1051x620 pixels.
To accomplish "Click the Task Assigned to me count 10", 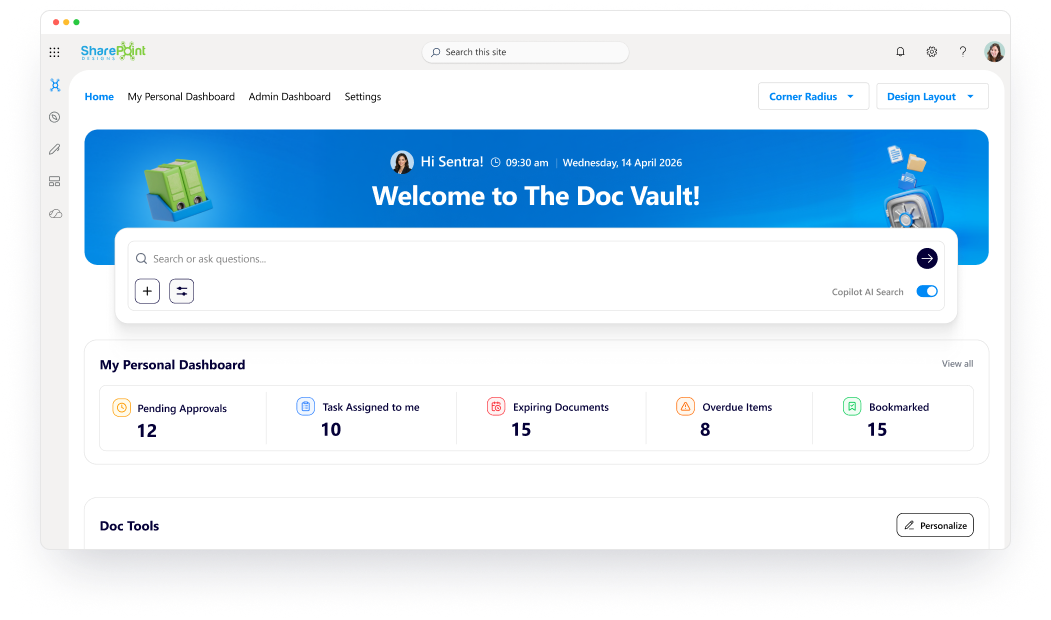I will click(331, 430).
